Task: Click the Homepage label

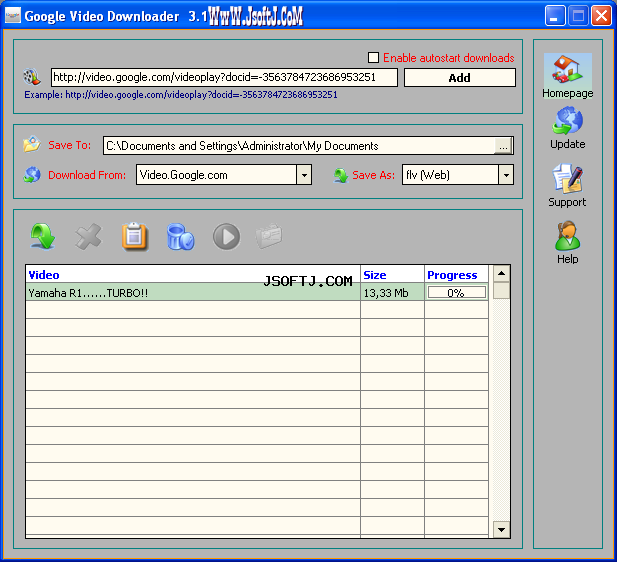Action: [x=567, y=93]
